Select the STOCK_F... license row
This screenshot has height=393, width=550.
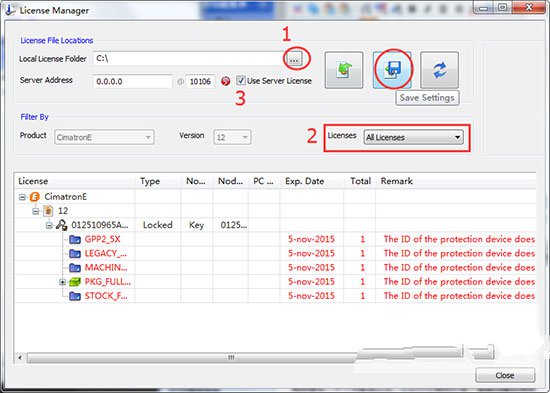(275, 296)
